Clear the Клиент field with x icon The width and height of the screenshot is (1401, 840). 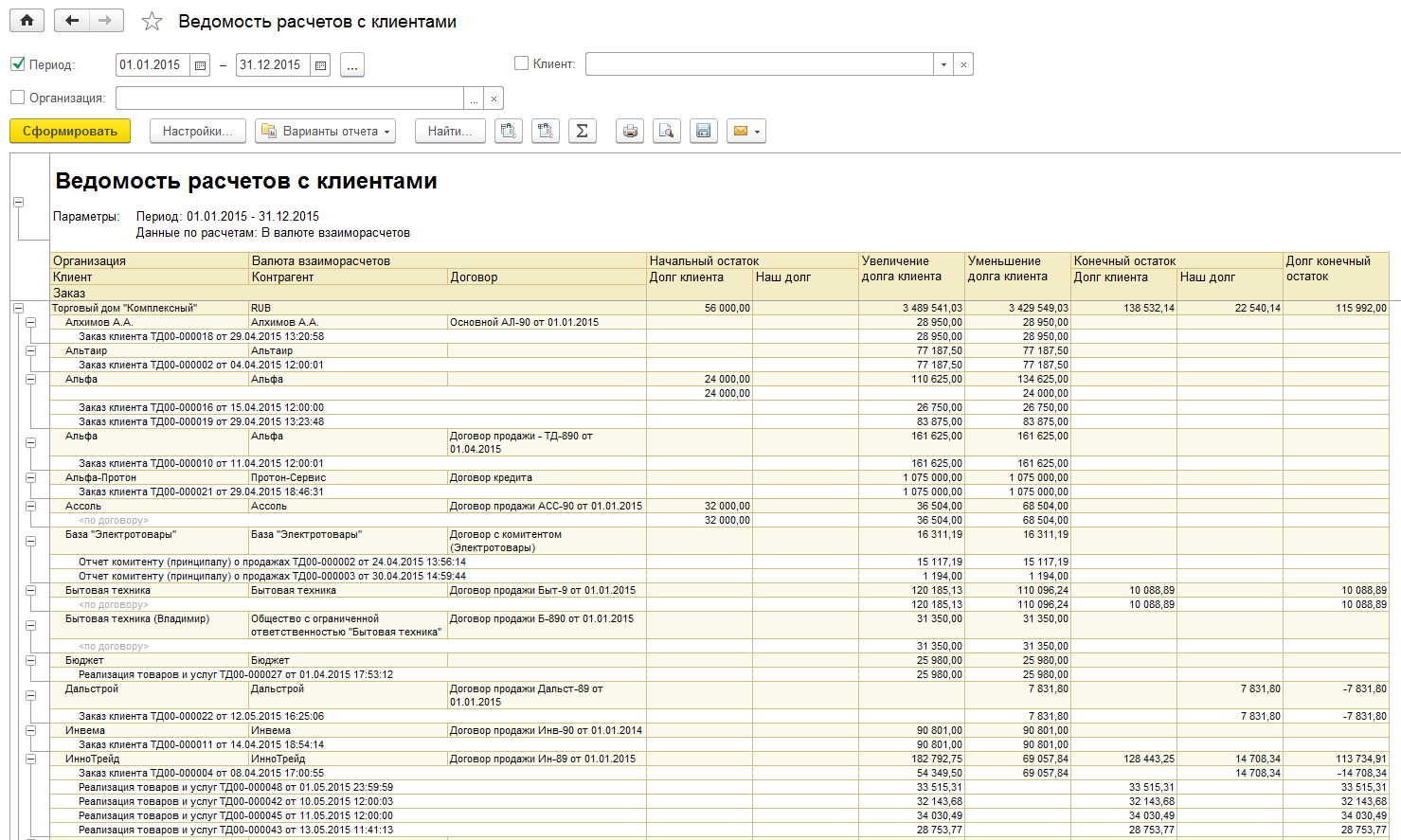click(x=963, y=64)
